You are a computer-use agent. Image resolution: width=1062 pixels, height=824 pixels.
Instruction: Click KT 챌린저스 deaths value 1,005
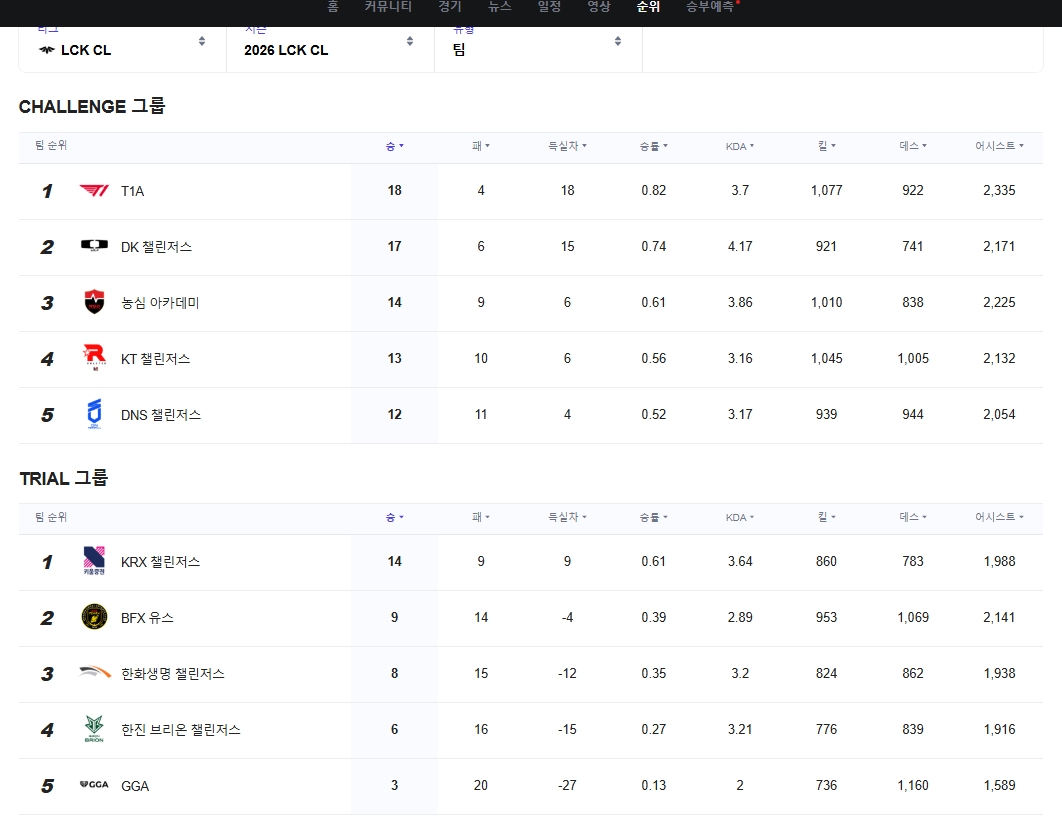913,358
